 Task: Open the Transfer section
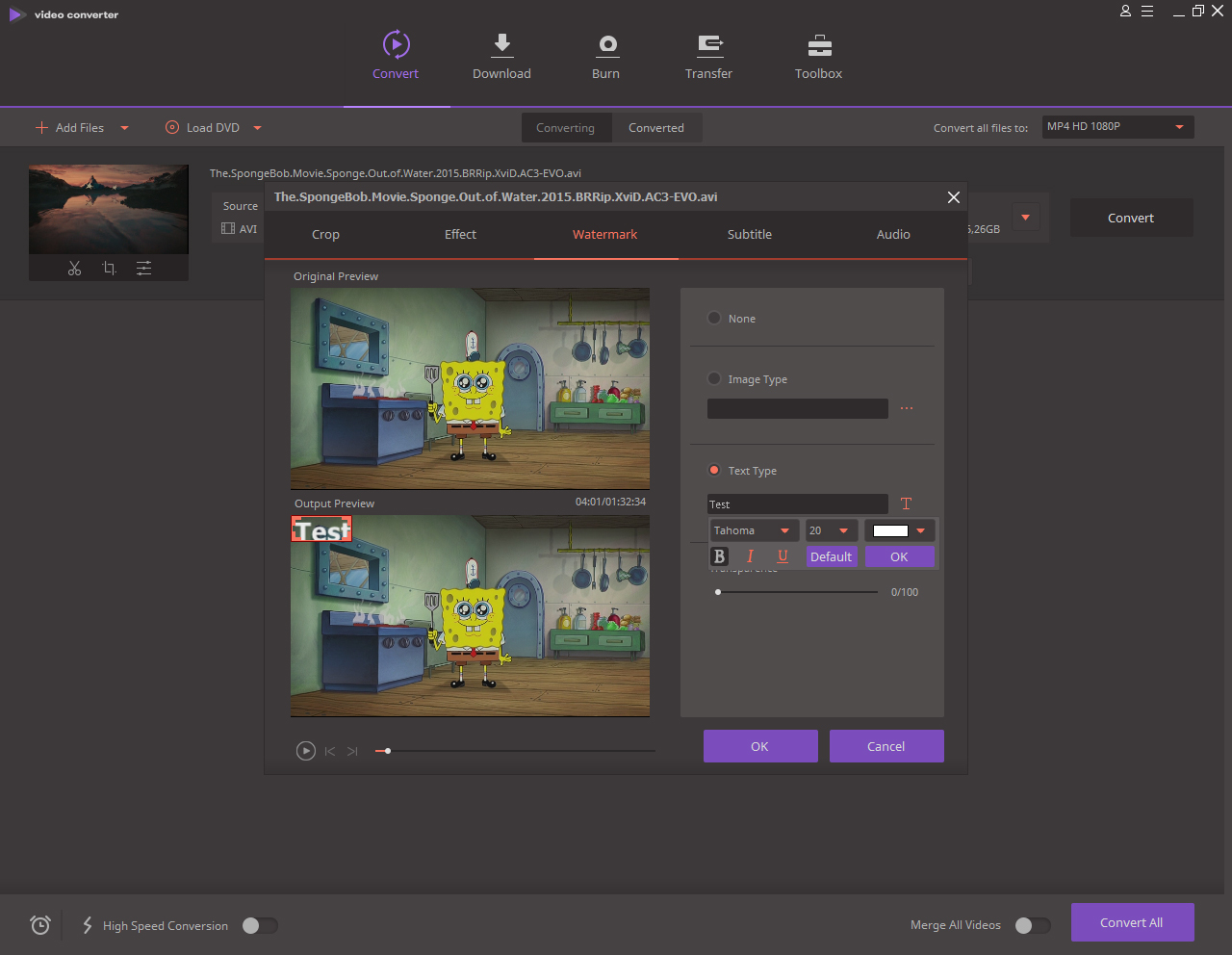tap(709, 56)
